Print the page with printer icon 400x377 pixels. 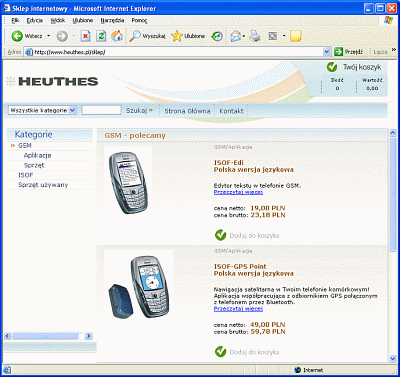pyautogui.click(x=255, y=36)
